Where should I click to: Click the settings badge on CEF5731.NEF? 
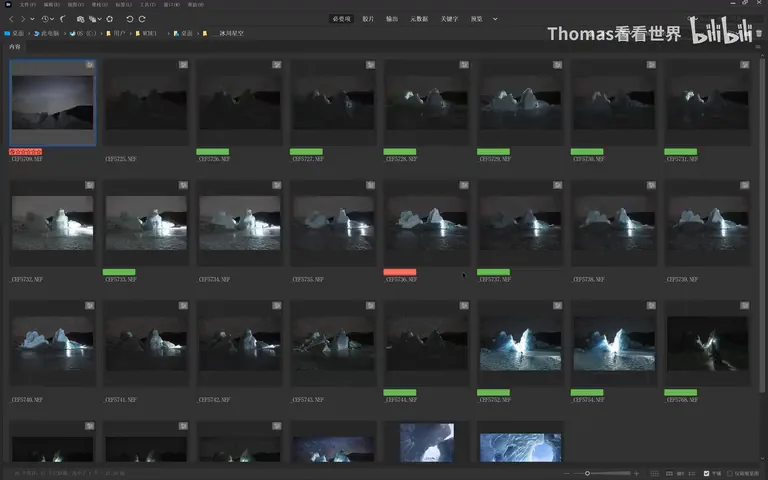744,65
